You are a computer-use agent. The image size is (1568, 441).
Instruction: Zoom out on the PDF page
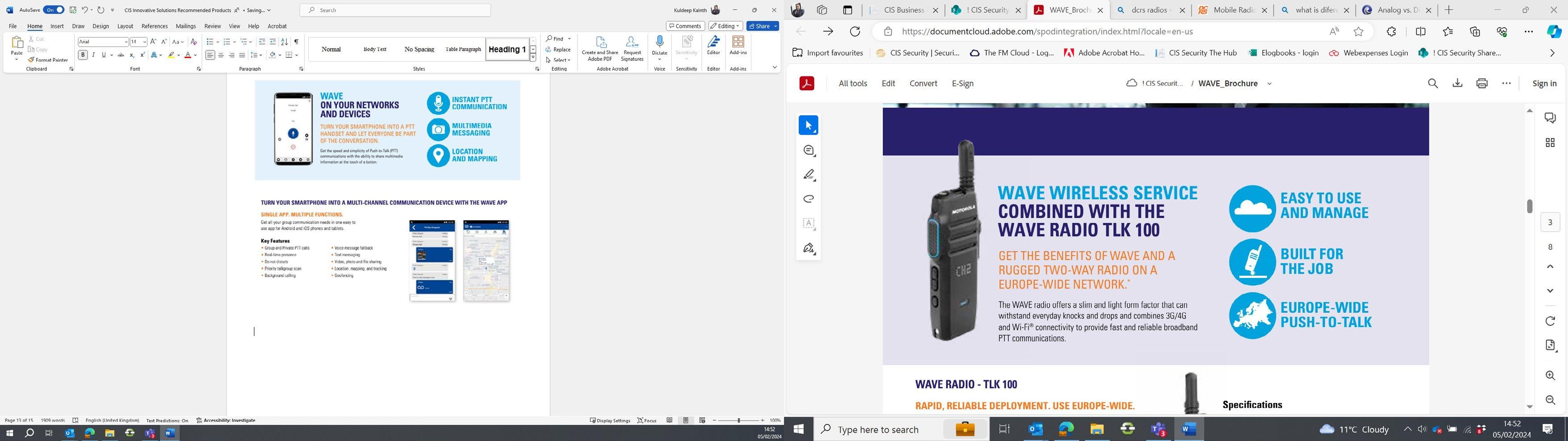point(1550,400)
